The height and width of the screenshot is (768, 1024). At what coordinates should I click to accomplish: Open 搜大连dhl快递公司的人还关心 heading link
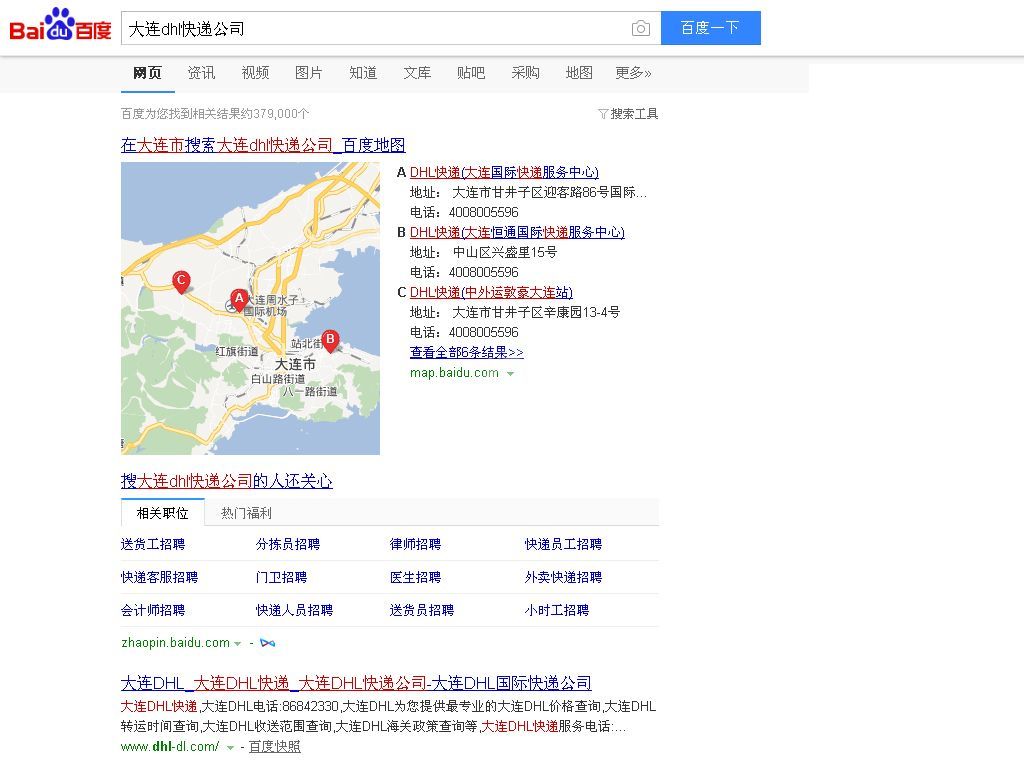227,481
